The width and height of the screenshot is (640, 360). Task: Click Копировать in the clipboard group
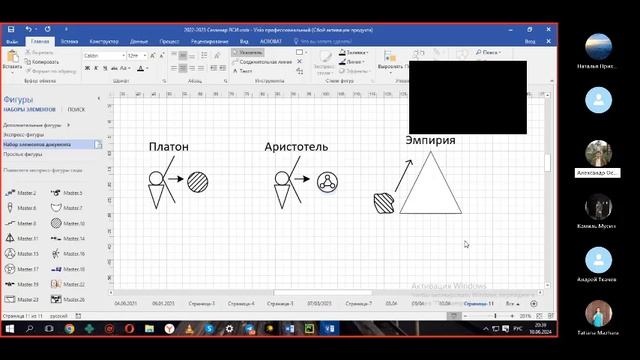[42, 62]
